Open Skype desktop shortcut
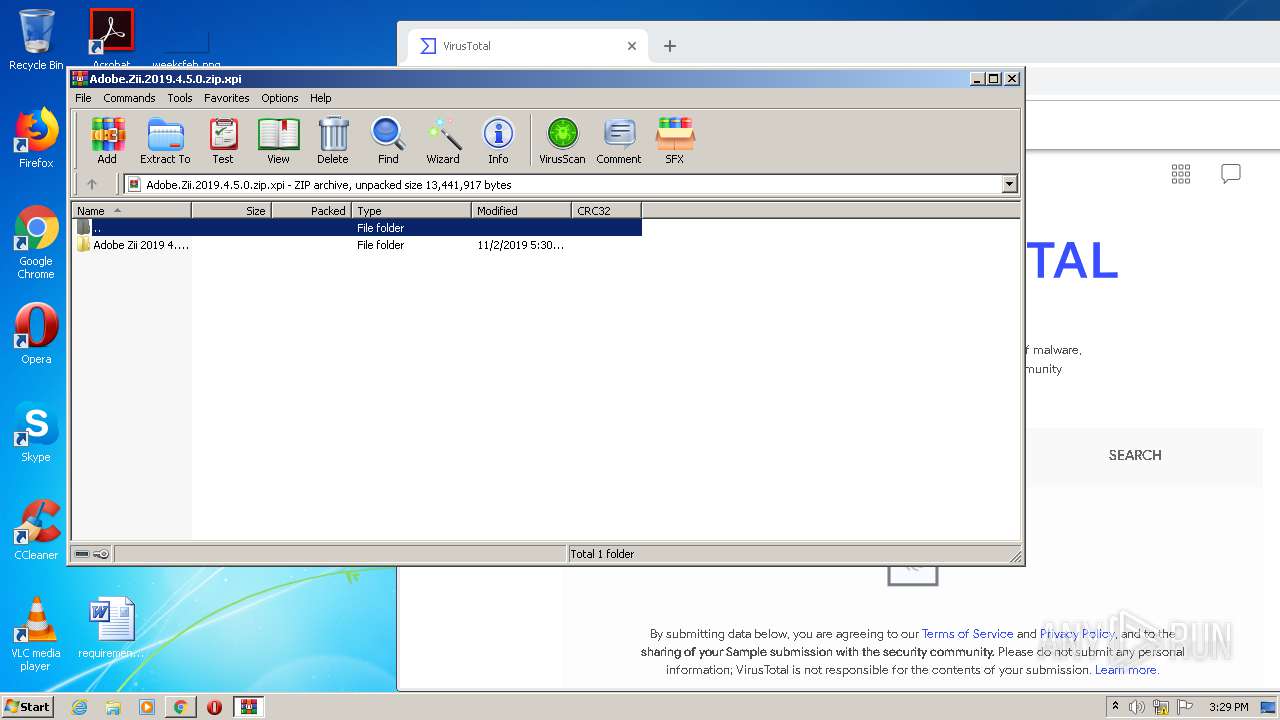This screenshot has width=1280, height=720. click(36, 432)
